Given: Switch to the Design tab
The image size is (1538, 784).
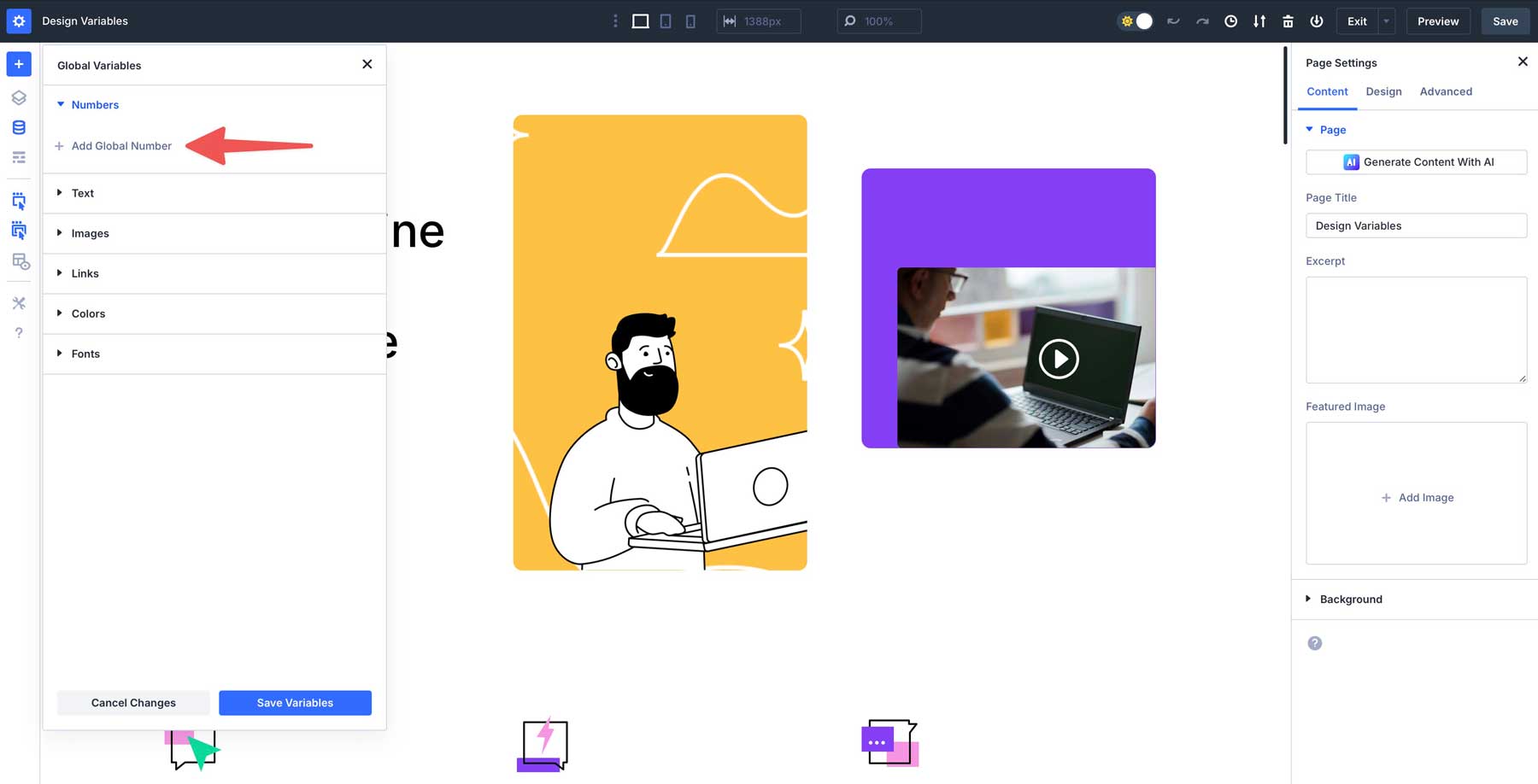Looking at the screenshot, I should click(x=1383, y=91).
